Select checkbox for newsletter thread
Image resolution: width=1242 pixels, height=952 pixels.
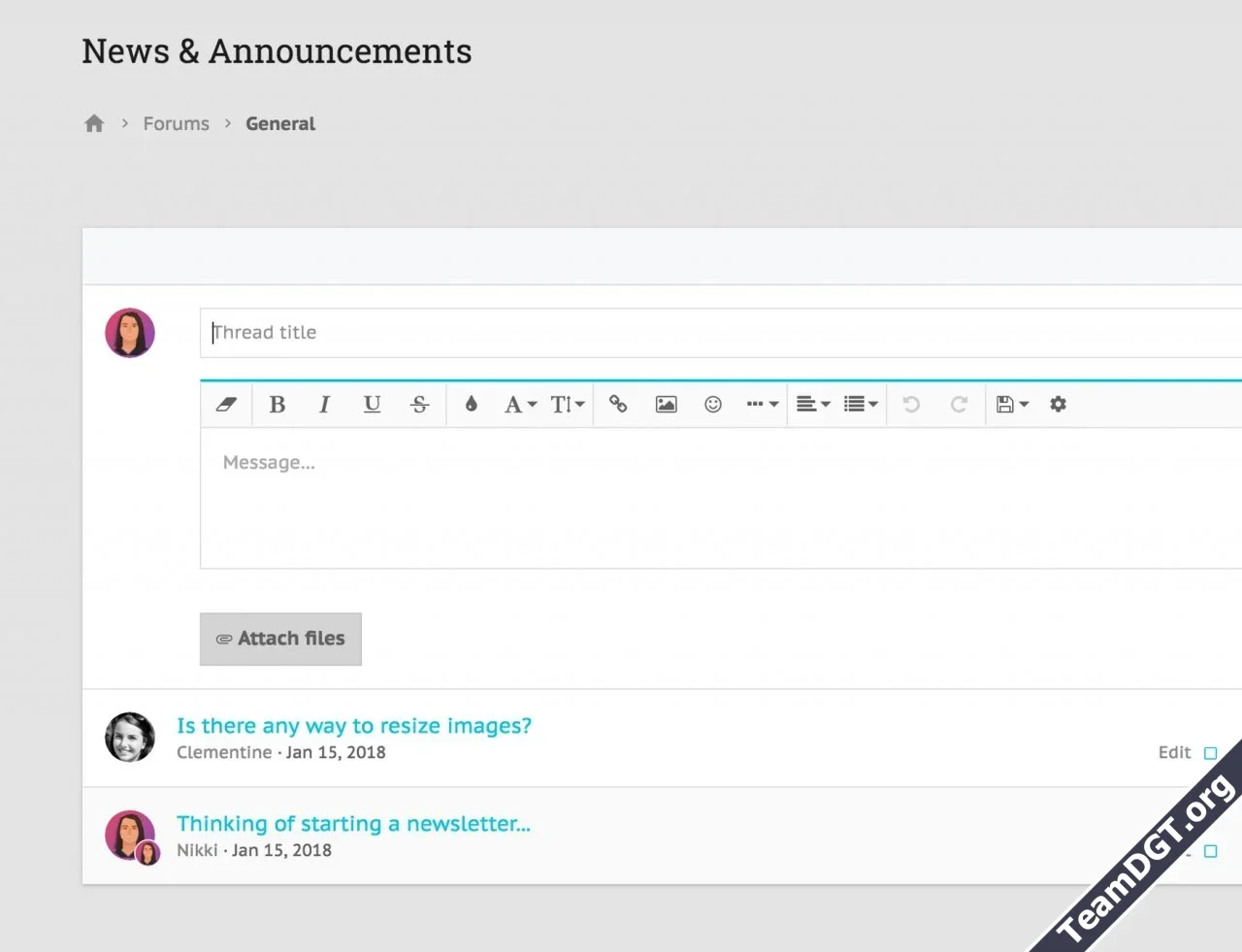coord(1210,851)
